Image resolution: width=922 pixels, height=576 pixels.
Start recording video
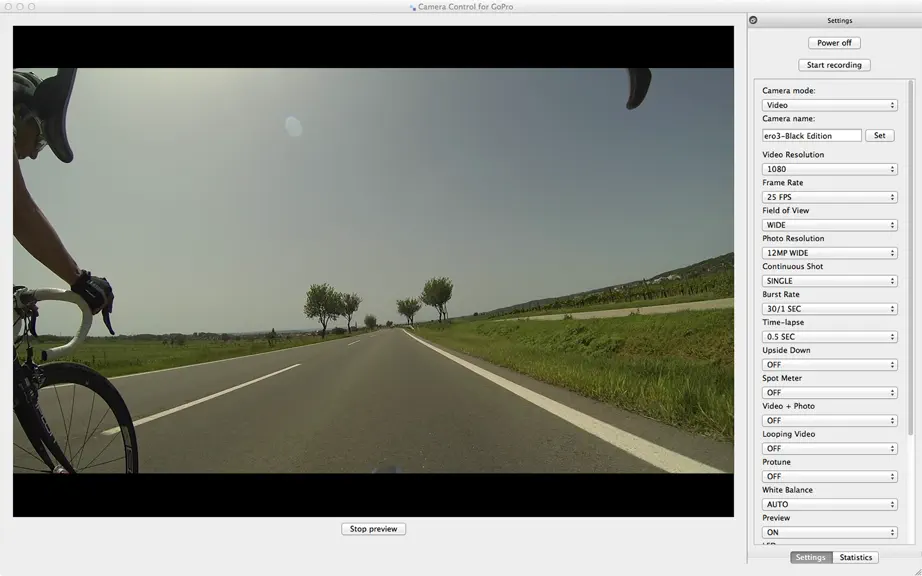point(834,65)
